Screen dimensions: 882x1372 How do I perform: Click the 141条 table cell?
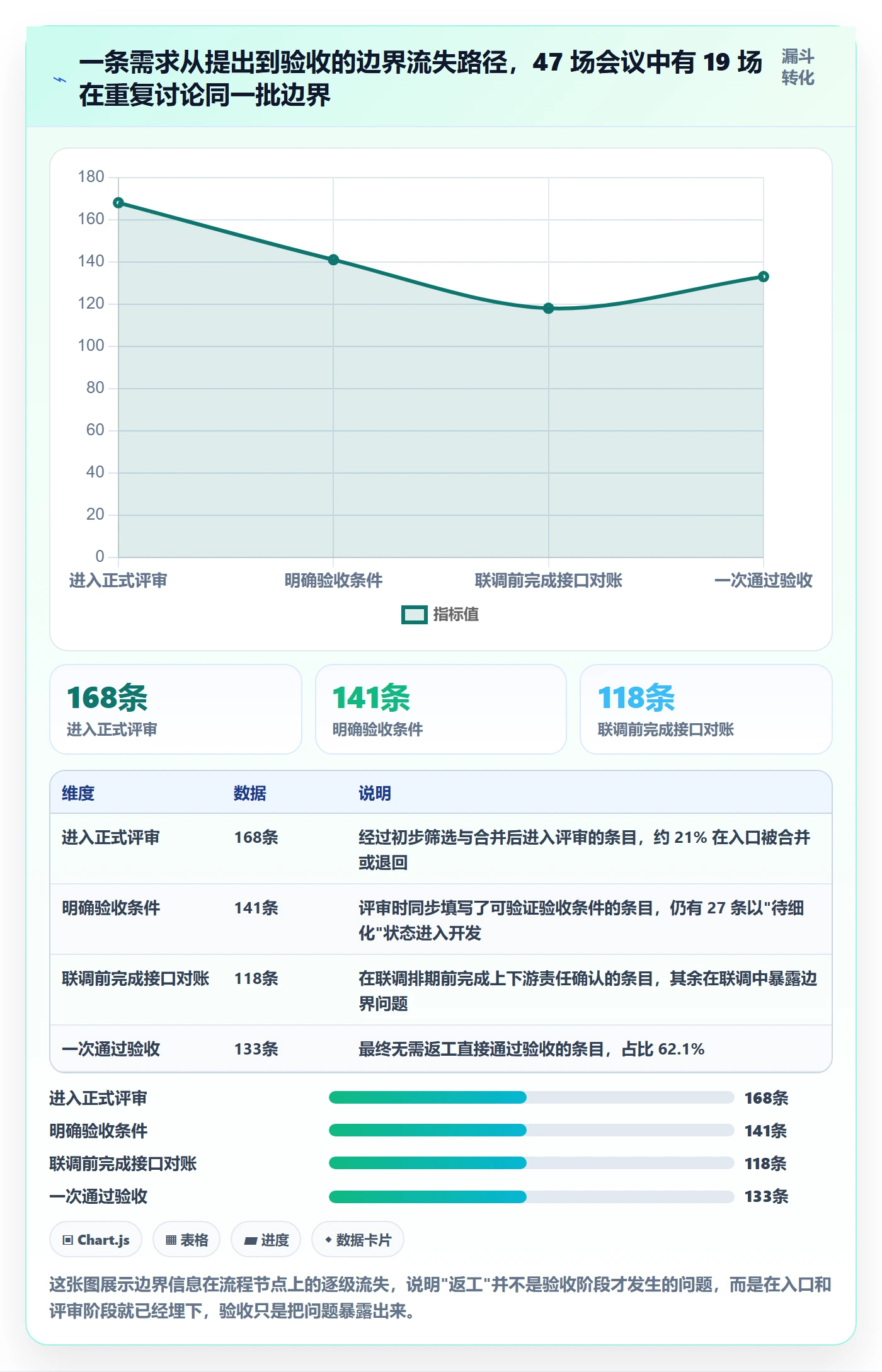pyautogui.click(x=256, y=908)
